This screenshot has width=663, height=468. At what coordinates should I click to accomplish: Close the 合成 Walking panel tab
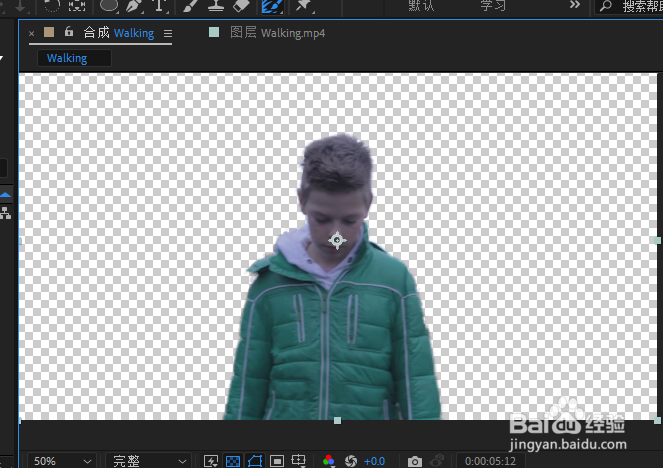click(x=32, y=33)
